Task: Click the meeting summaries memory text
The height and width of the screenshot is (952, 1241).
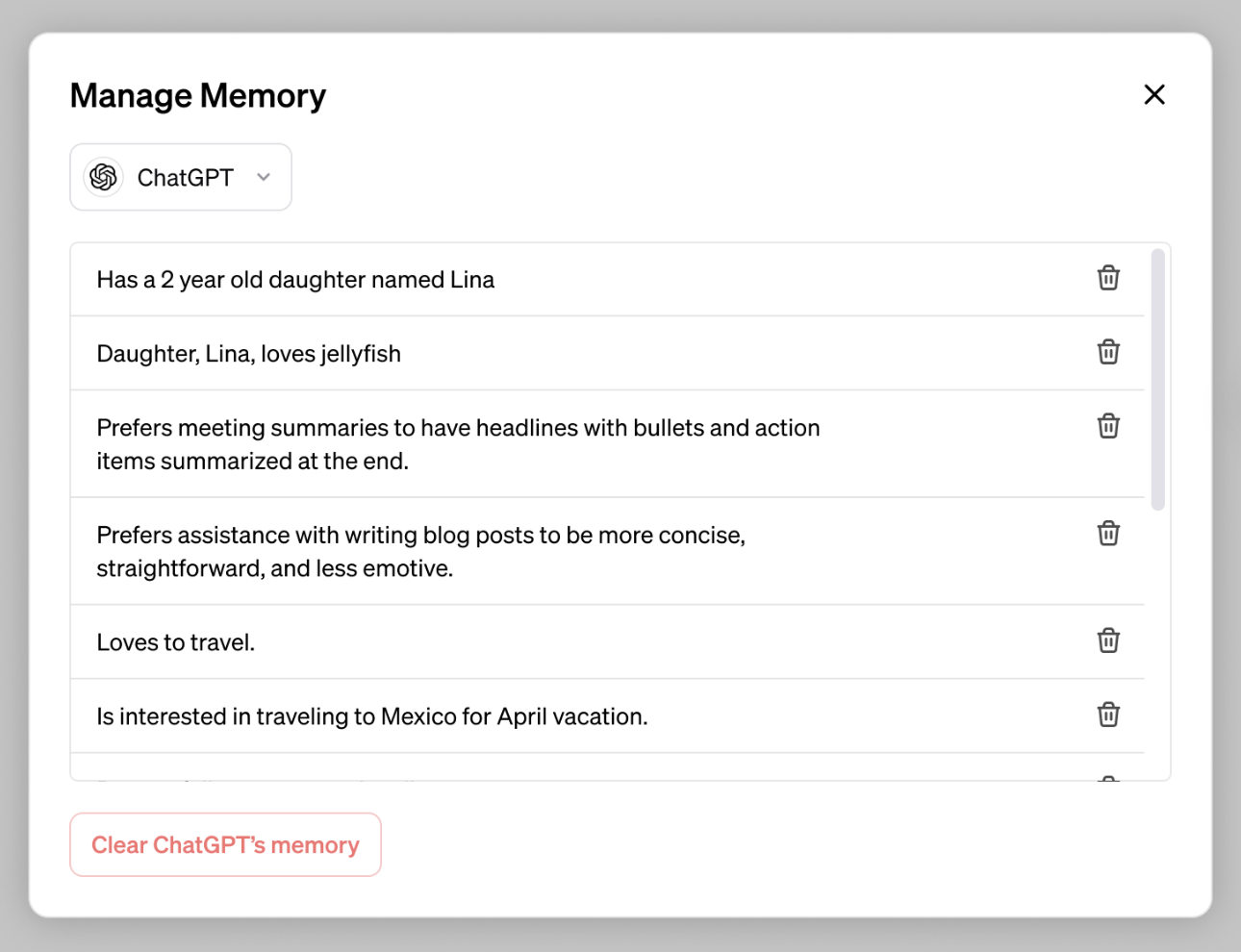Action: coord(458,444)
